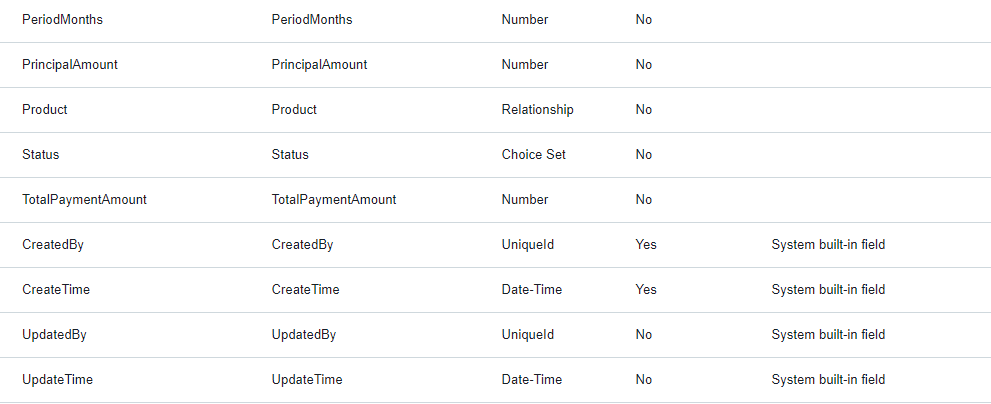
Task: Select the UpdatedBy field name
Action: (x=54, y=335)
